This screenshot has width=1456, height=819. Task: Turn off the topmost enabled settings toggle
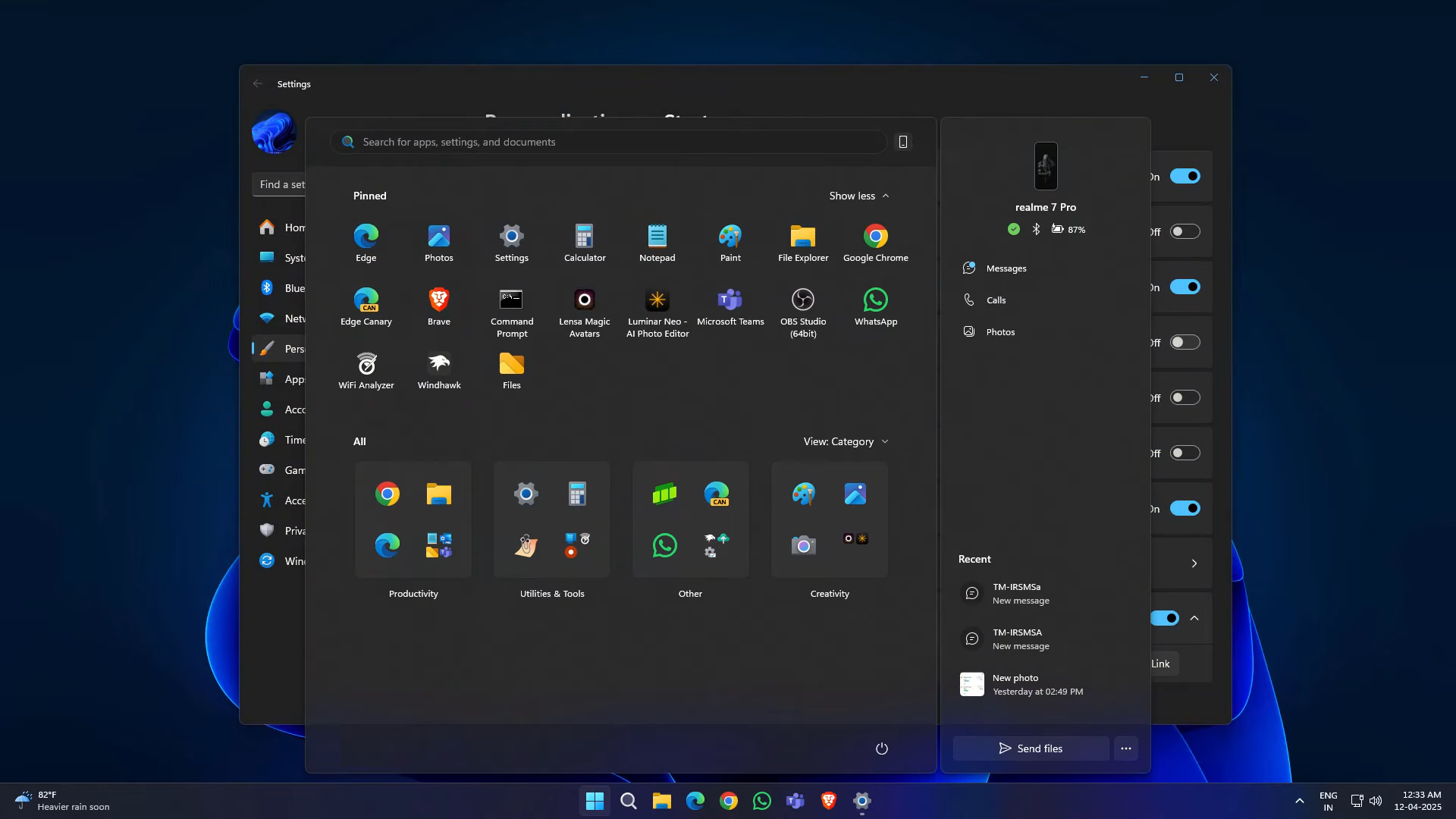click(1185, 177)
